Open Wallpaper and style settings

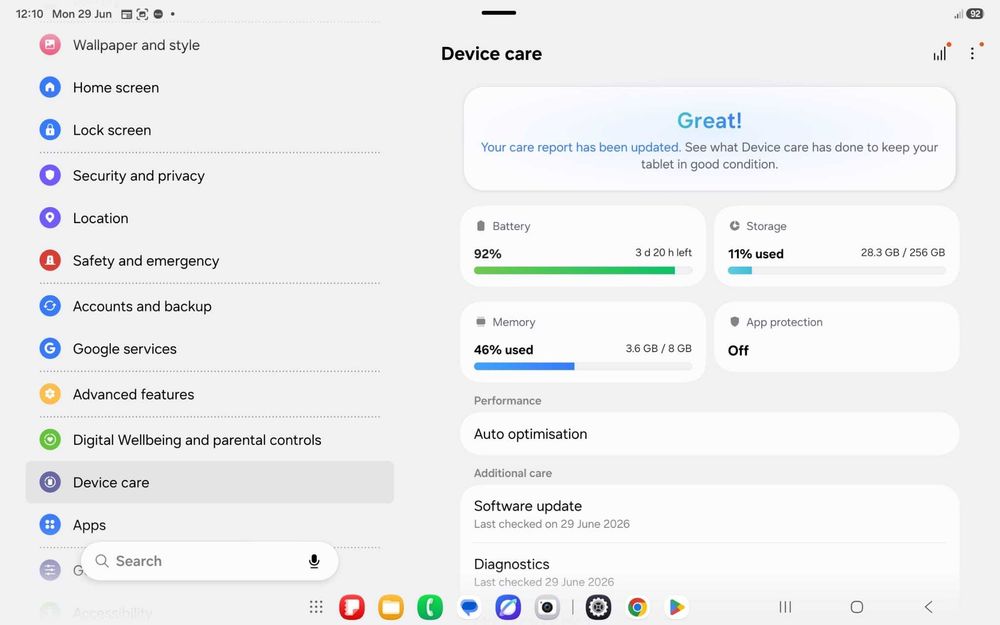point(209,45)
